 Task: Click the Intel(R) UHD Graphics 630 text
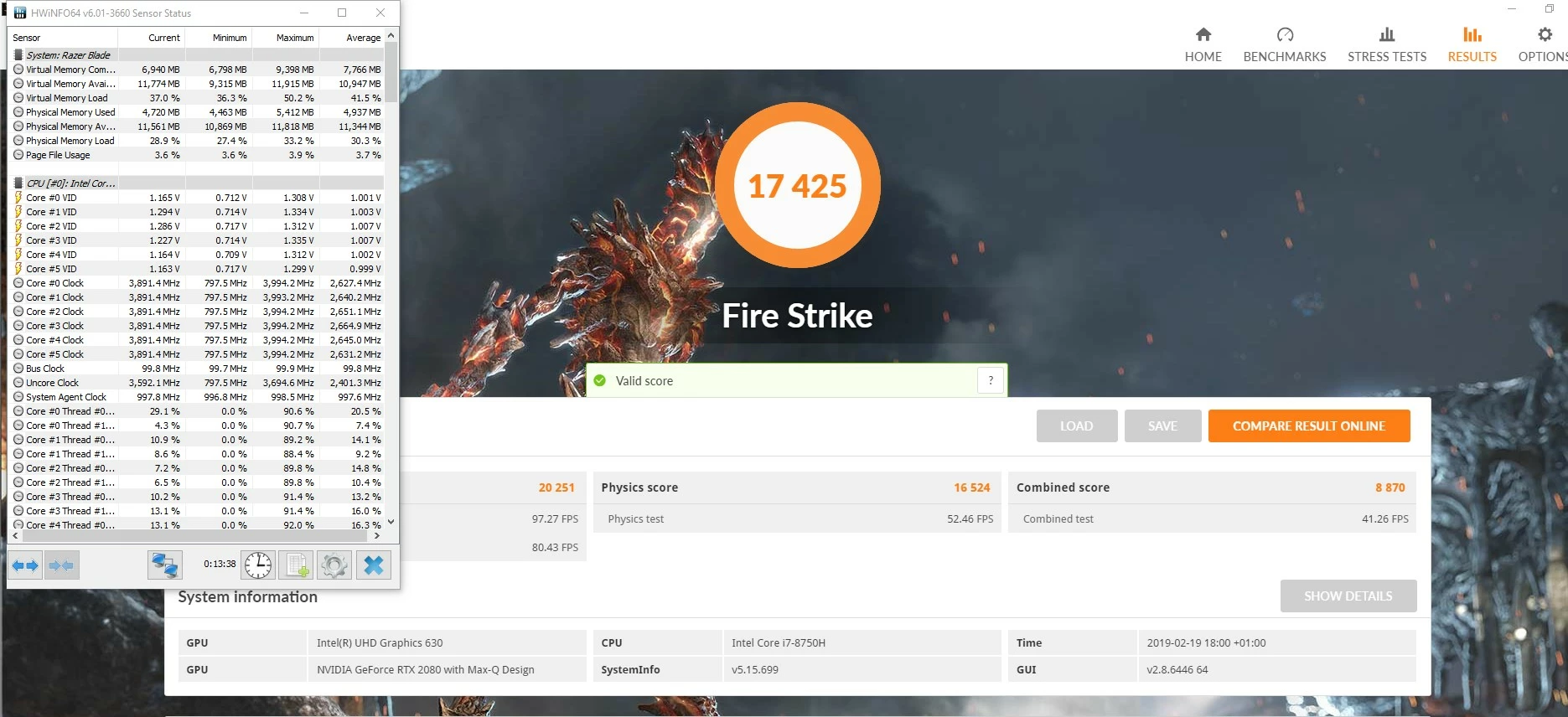380,642
